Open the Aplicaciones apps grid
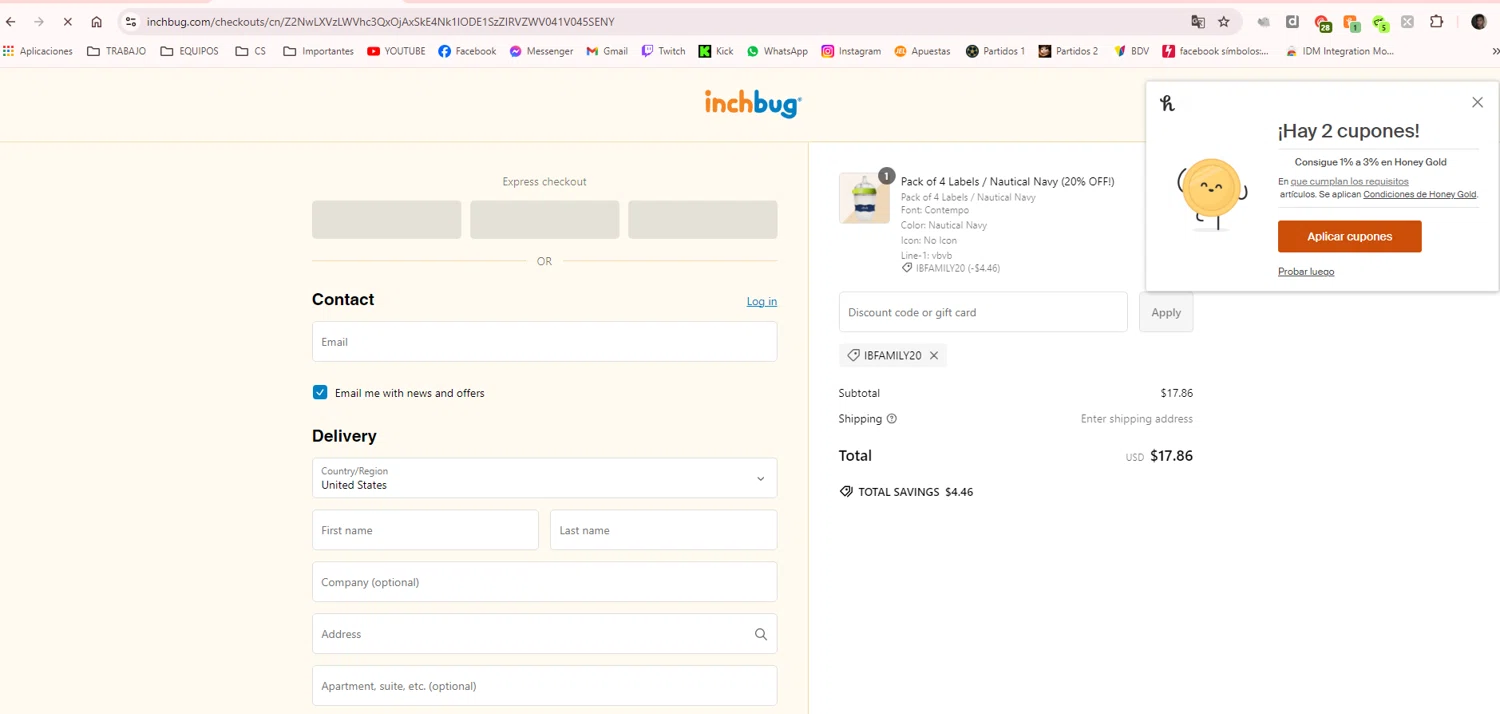Viewport: 1500px width, 714px height. [38, 51]
